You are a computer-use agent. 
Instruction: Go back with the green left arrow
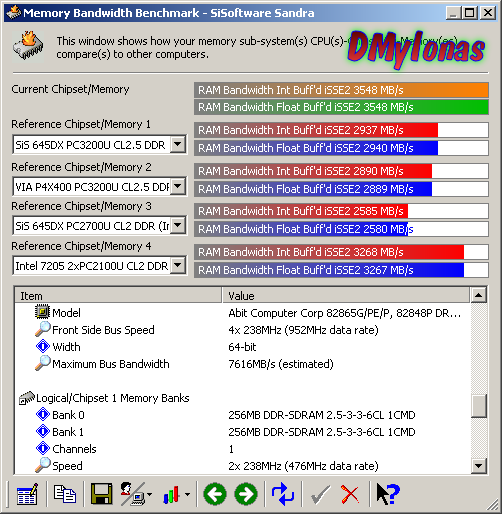[x=215, y=494]
